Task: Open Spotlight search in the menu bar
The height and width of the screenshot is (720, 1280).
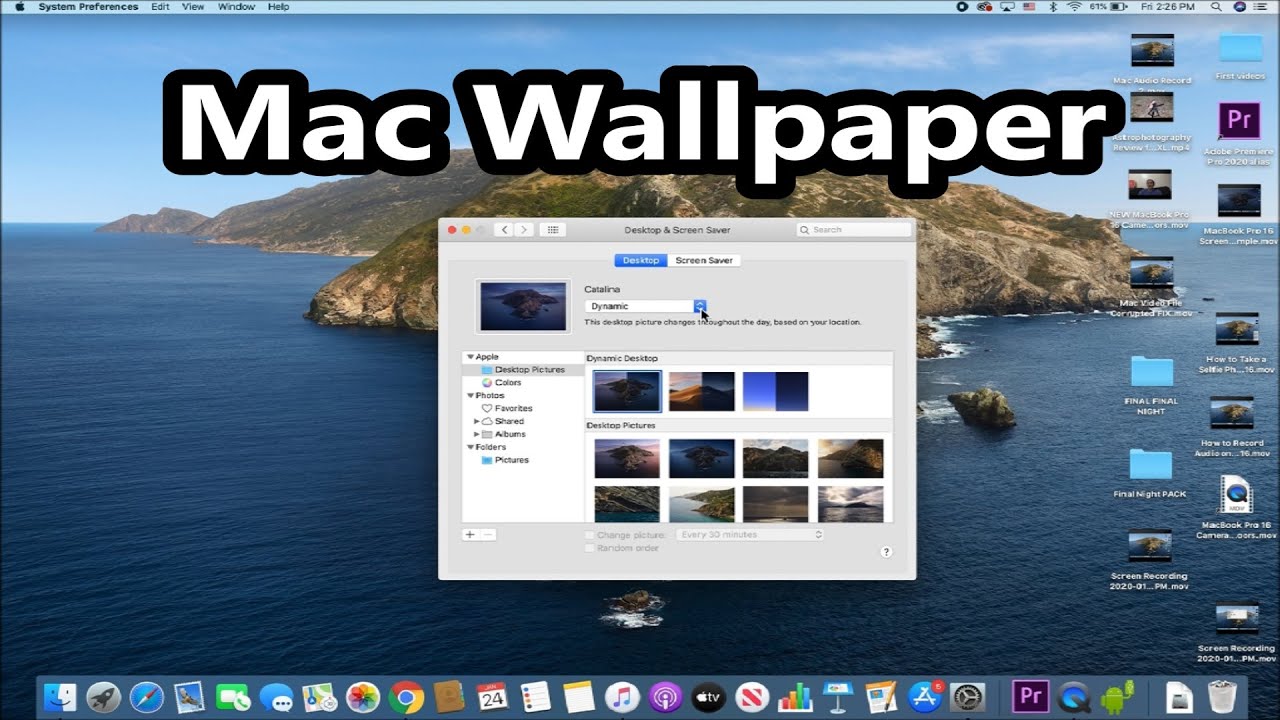Action: pos(1216,6)
